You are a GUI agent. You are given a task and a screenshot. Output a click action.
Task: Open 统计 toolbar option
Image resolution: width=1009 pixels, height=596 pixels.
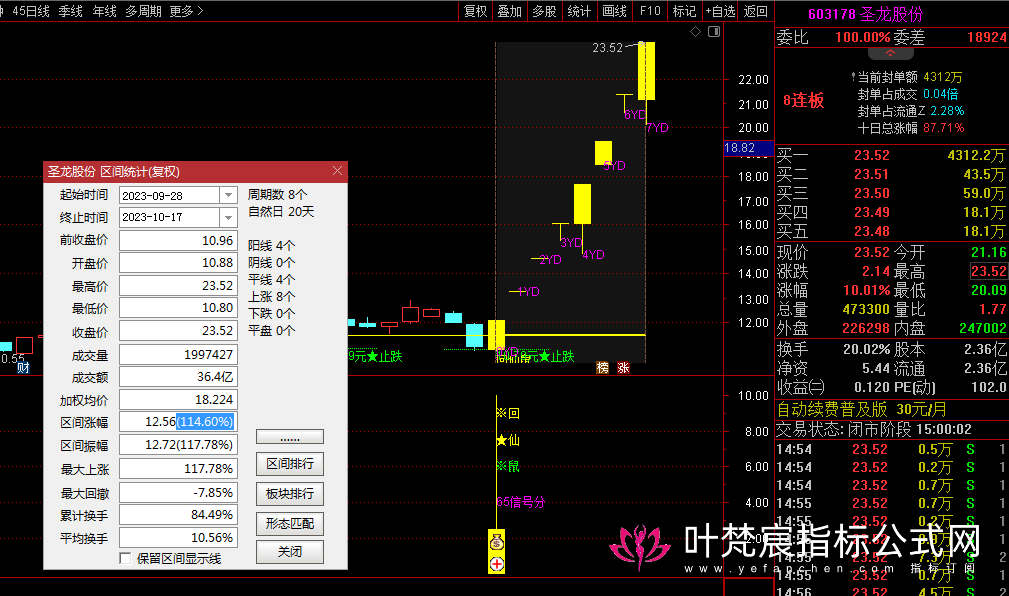tap(579, 11)
